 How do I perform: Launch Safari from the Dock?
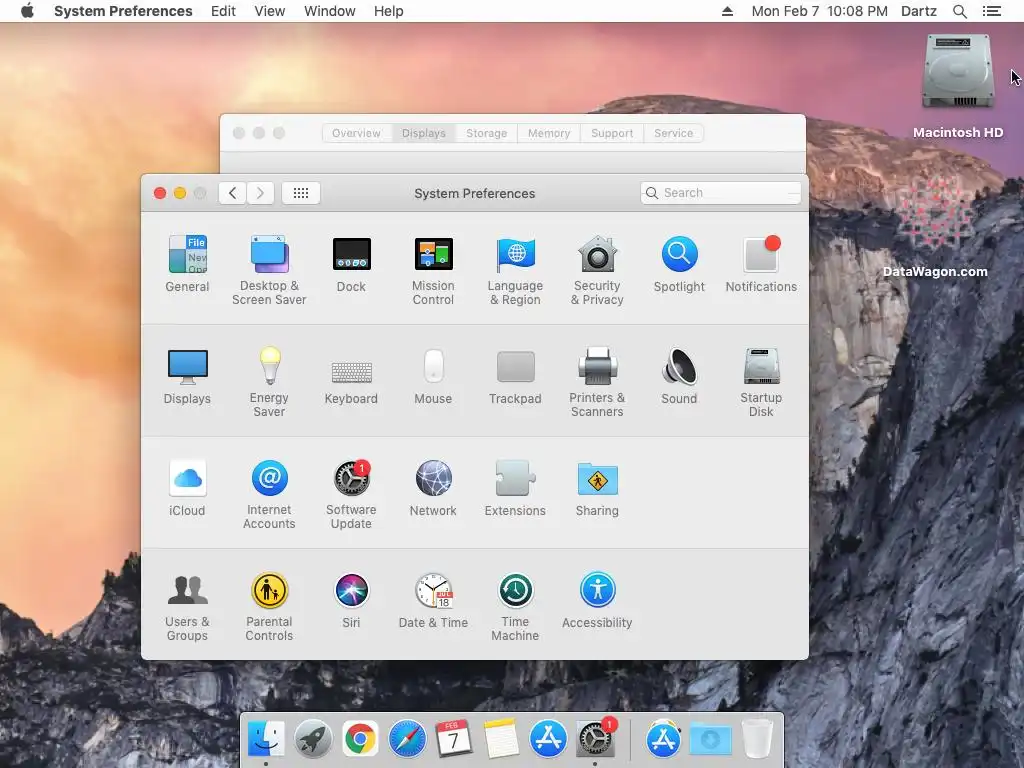(x=408, y=739)
